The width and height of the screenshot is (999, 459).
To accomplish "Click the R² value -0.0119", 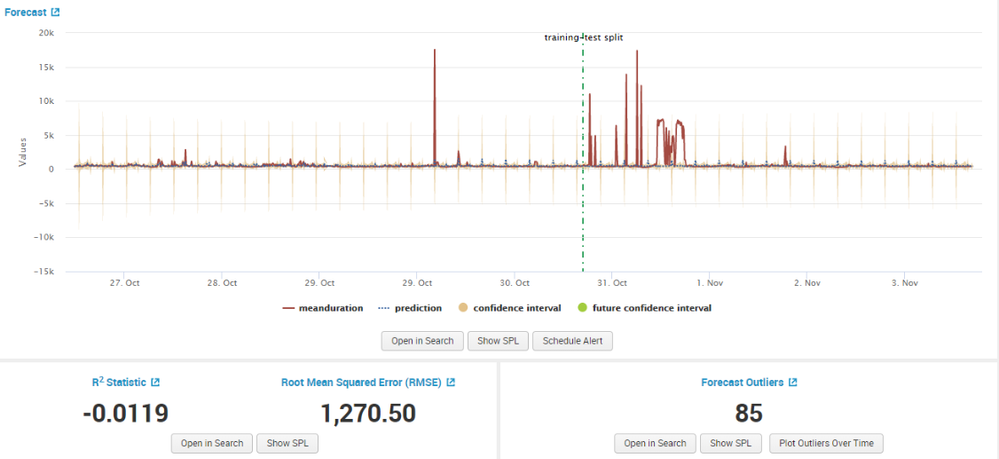I will point(126,413).
